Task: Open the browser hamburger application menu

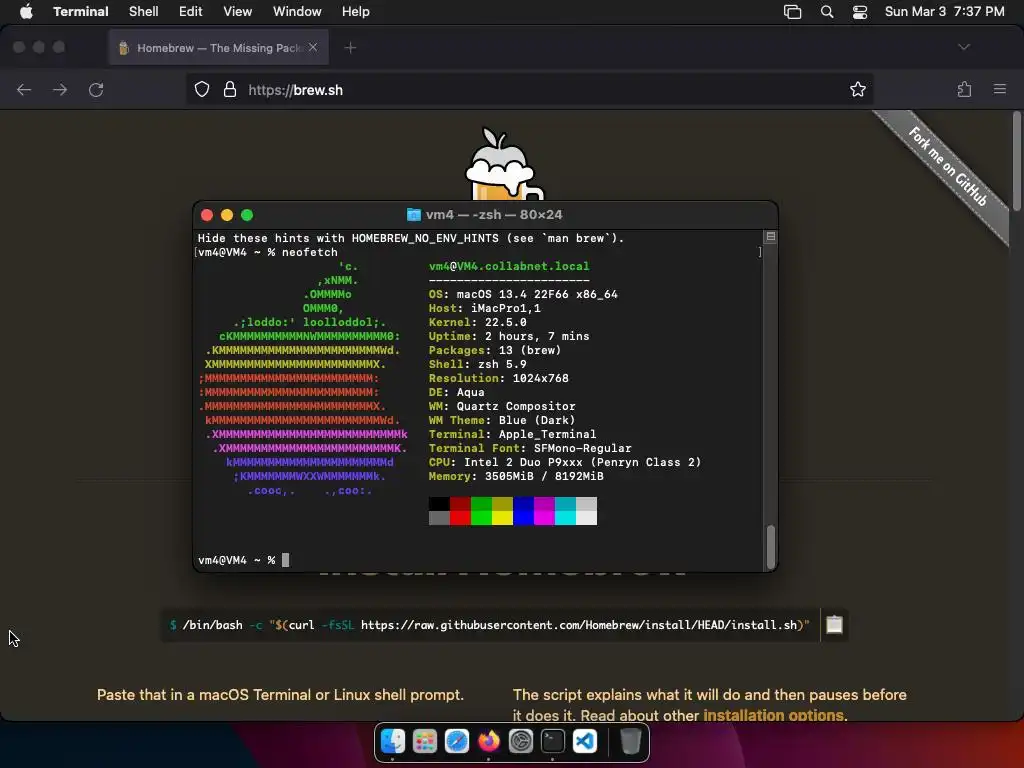Action: click(1000, 89)
